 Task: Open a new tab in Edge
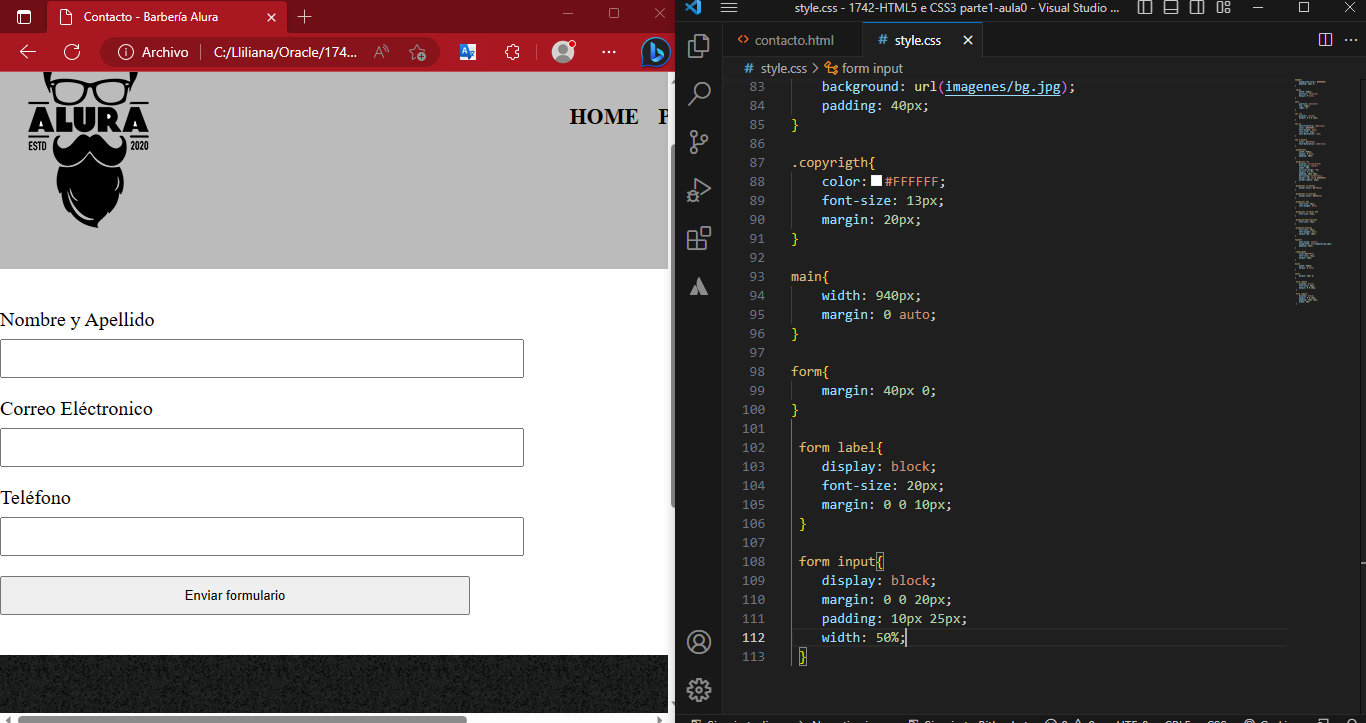(305, 17)
